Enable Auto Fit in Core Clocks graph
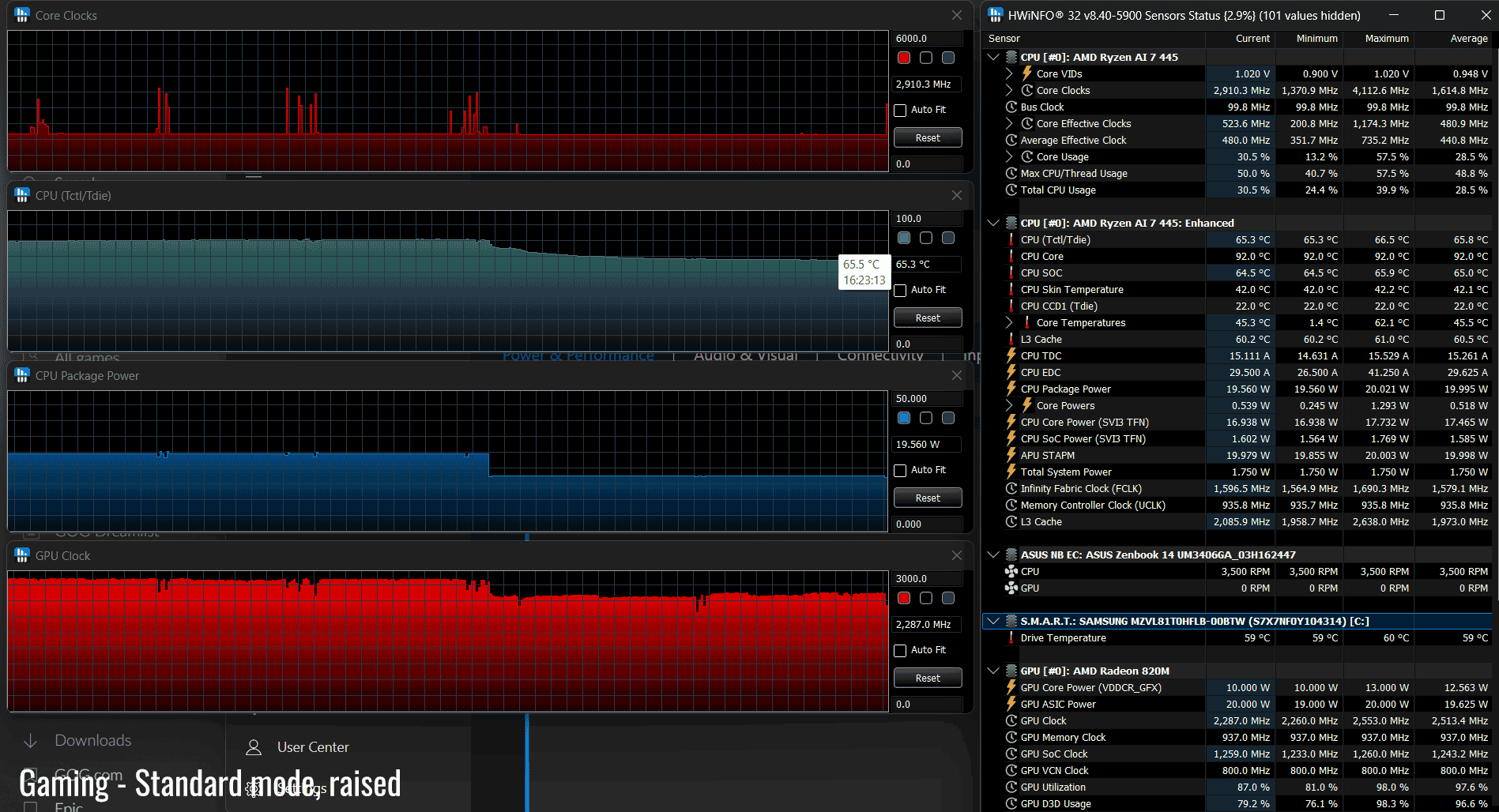This screenshot has height=812, width=1499. [x=900, y=111]
